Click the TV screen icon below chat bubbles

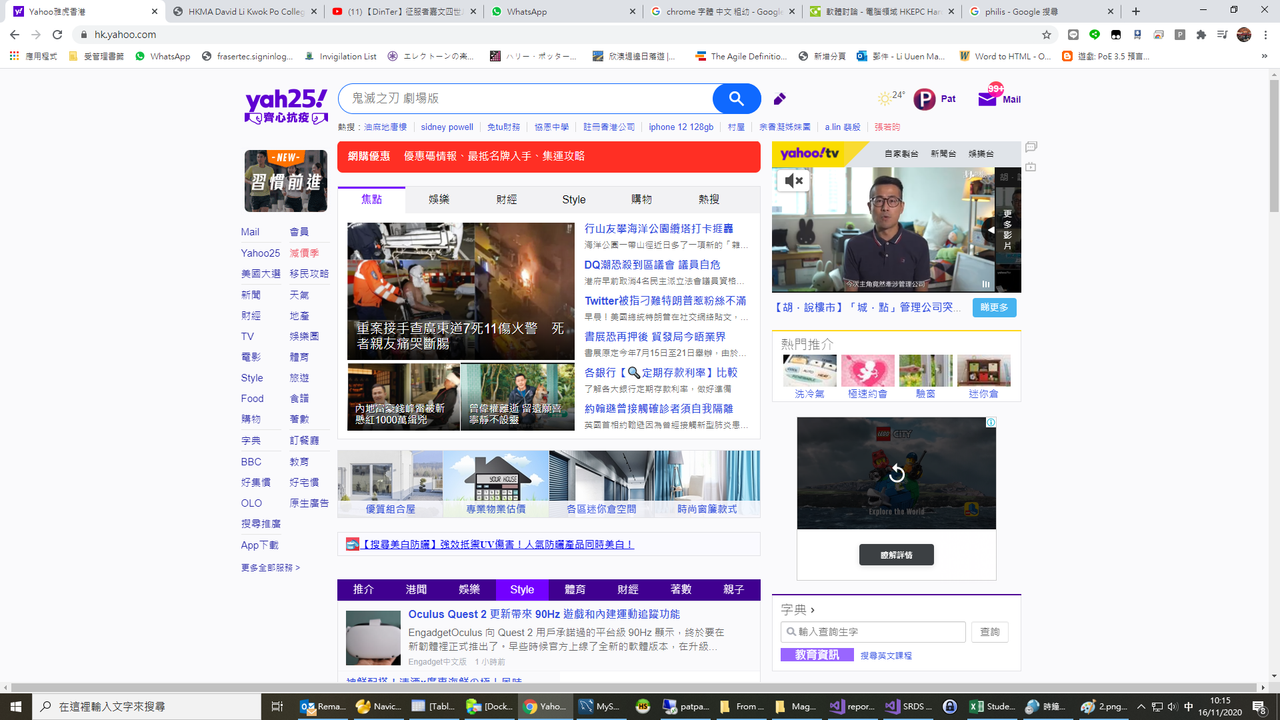coord(1031,167)
